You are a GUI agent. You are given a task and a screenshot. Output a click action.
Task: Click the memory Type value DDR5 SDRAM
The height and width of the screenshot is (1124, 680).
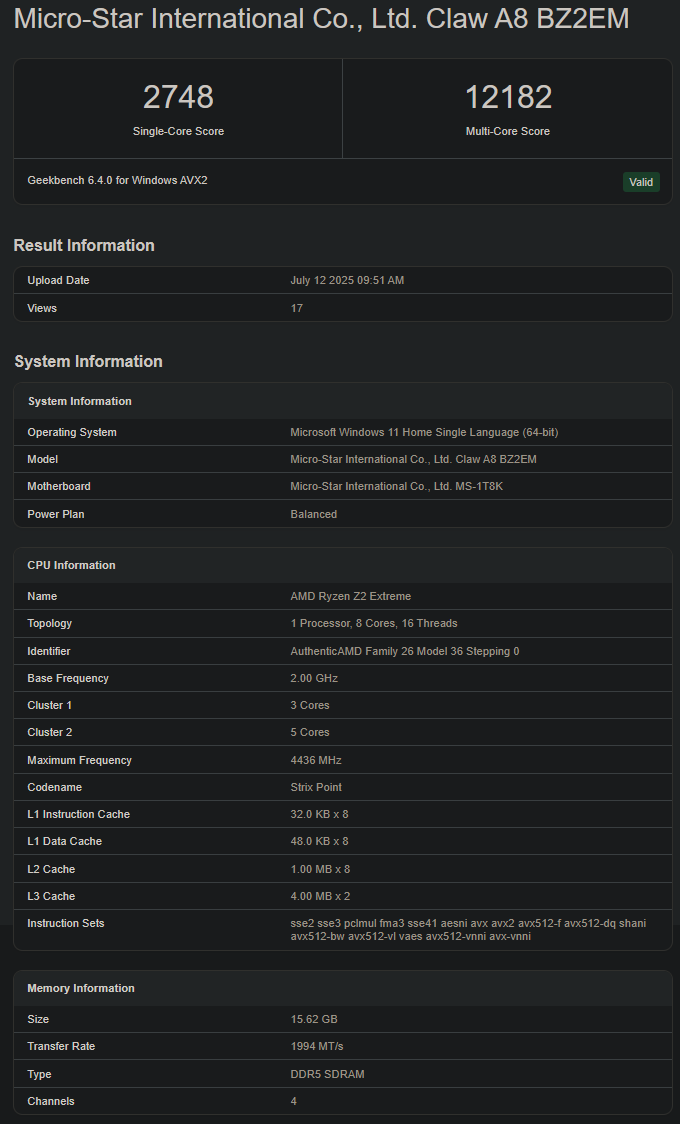coord(327,1074)
